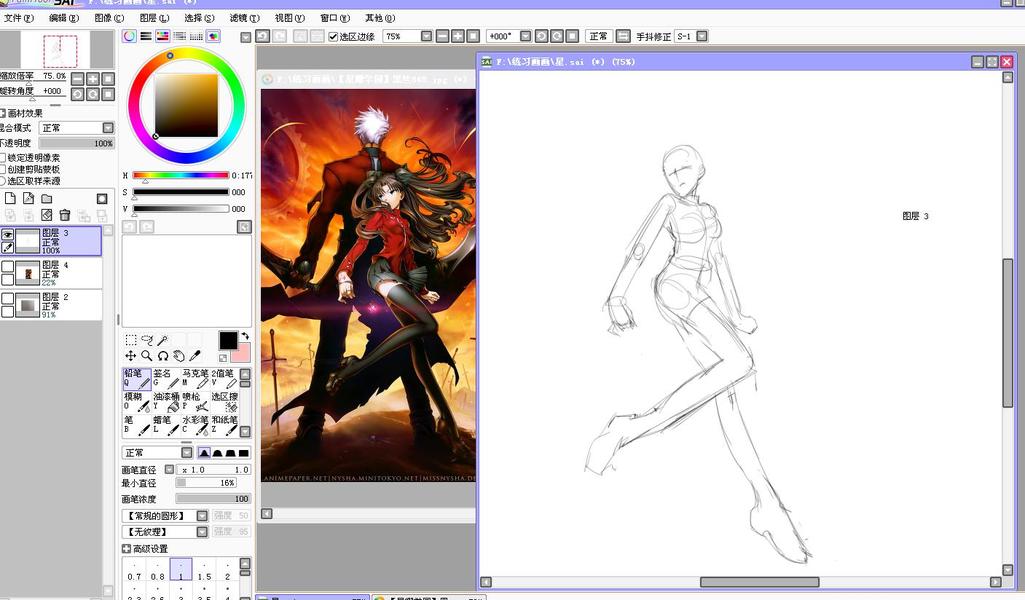
Task: Select the 铅笔 pencil tool
Action: click(137, 378)
